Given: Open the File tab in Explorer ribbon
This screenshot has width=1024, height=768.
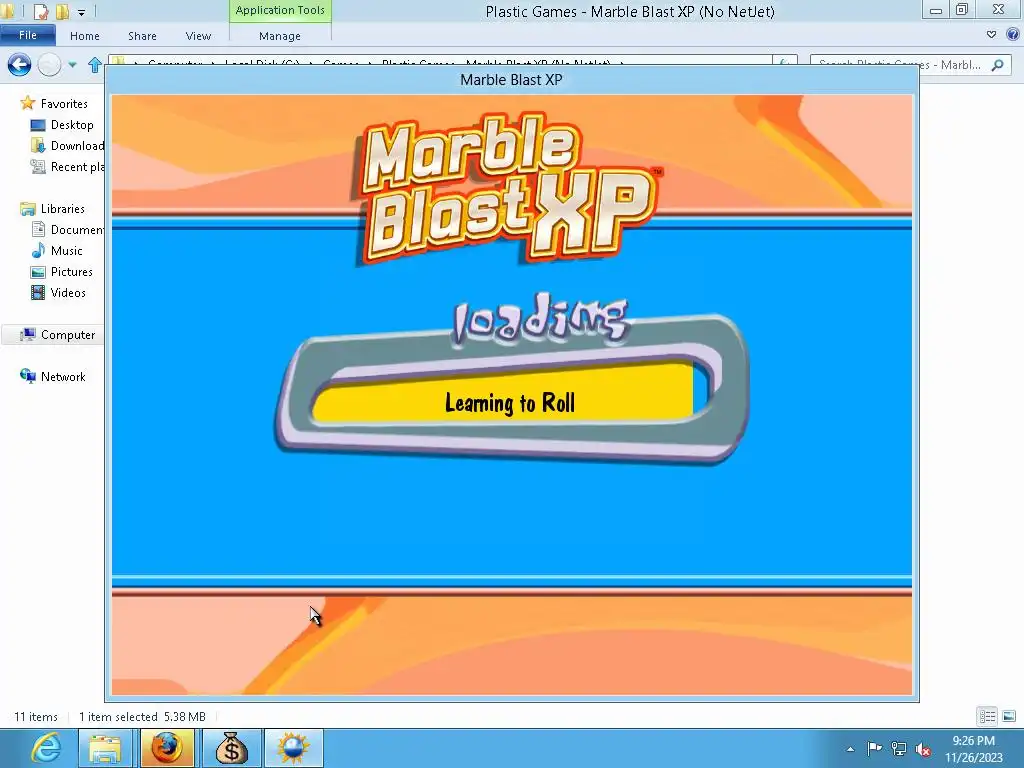Looking at the screenshot, I should (27, 35).
